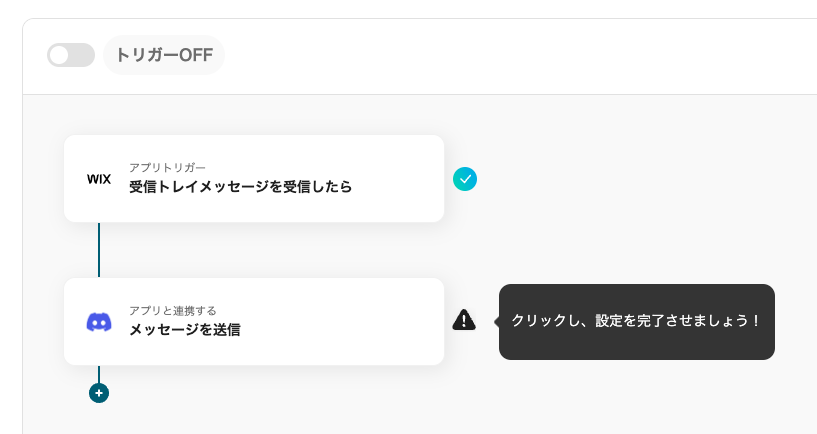
Task: Open the メッセージを送信 title text
Action: click(184, 330)
